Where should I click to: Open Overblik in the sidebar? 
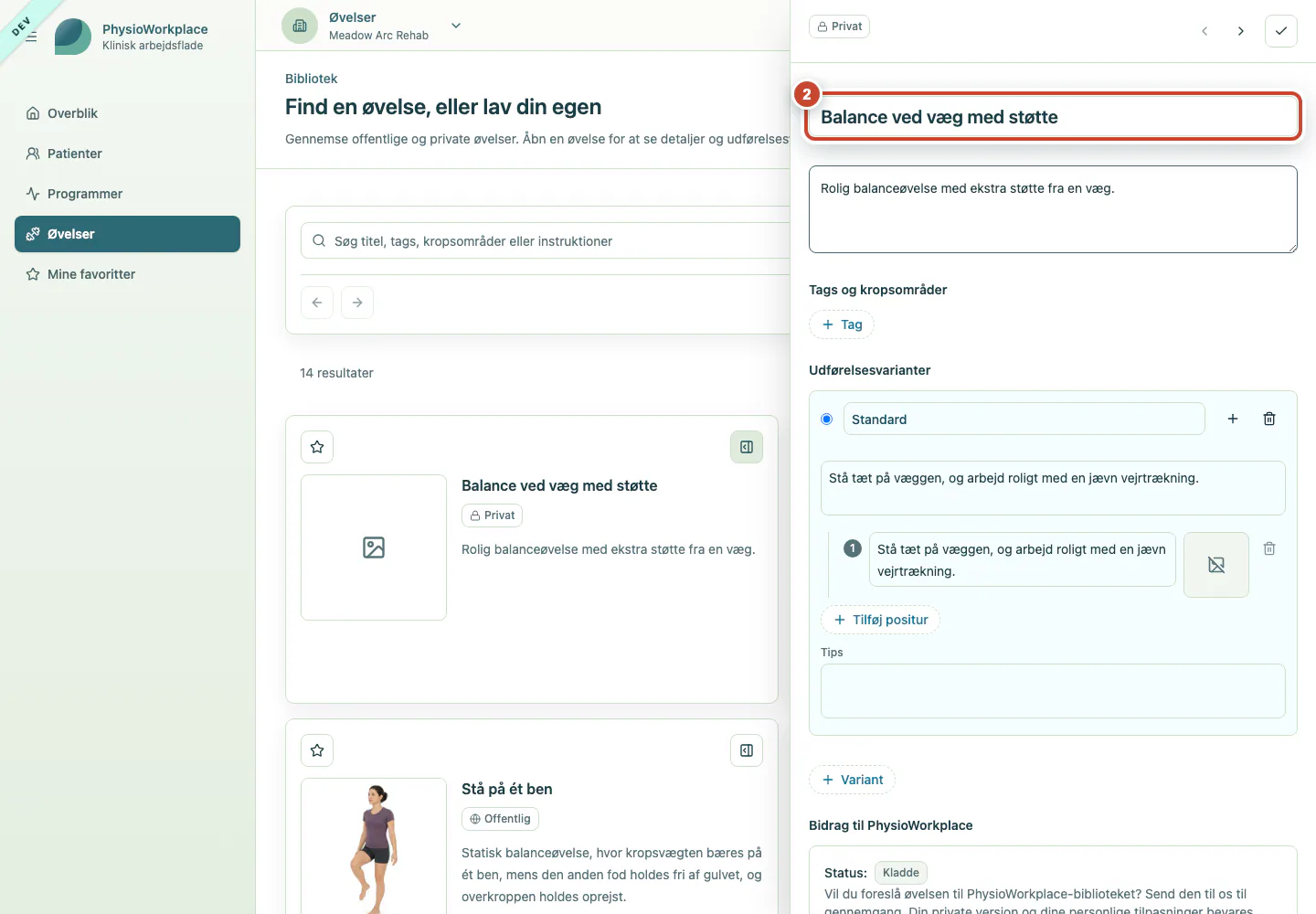(127, 113)
